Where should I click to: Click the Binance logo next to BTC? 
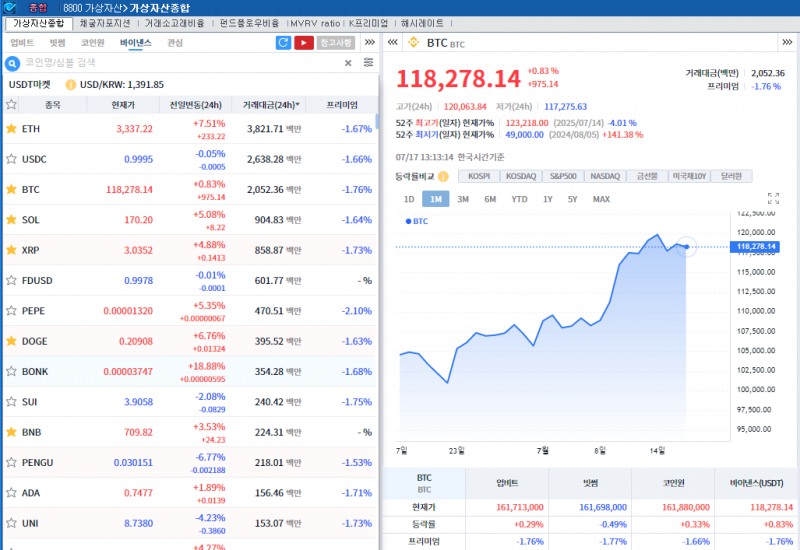coord(413,43)
